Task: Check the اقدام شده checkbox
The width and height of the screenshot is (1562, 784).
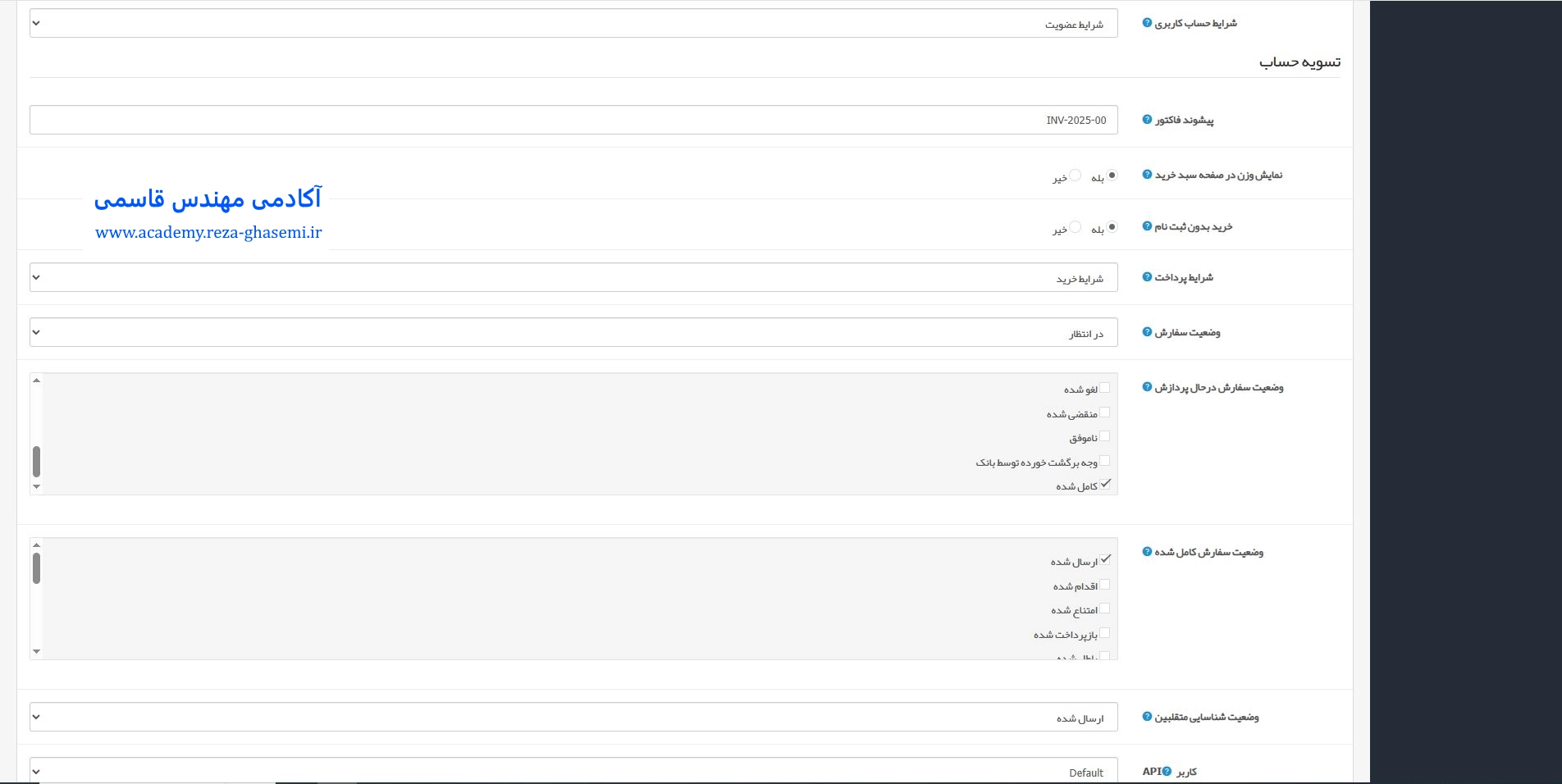Action: (x=1104, y=585)
